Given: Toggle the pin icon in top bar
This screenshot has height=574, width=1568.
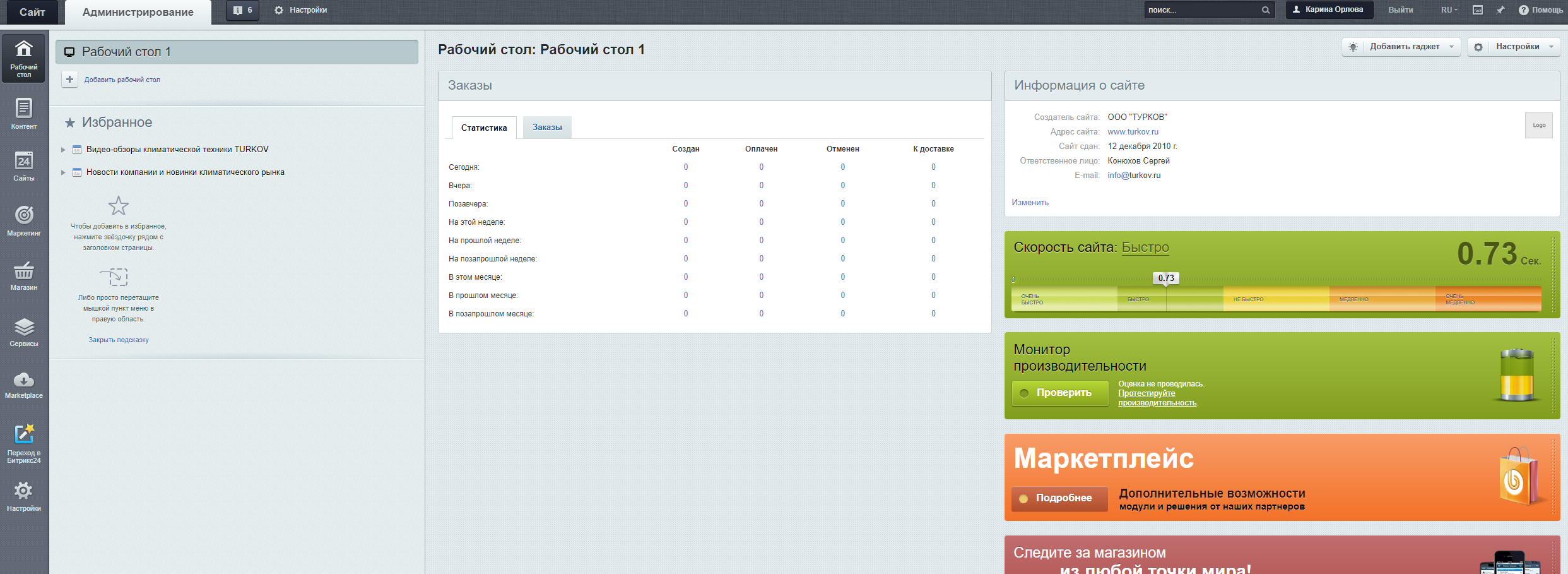Looking at the screenshot, I should coord(1500,10).
